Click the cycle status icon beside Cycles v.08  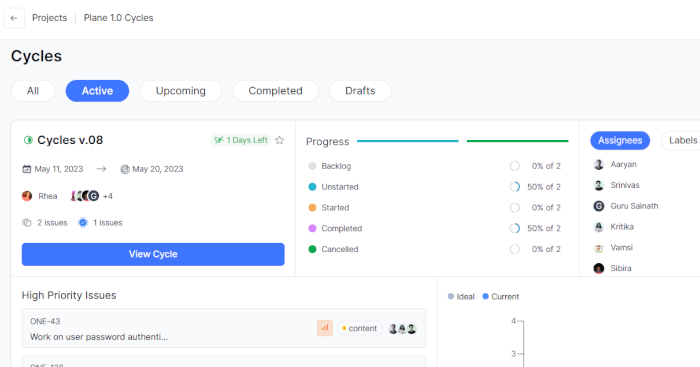(x=28, y=140)
